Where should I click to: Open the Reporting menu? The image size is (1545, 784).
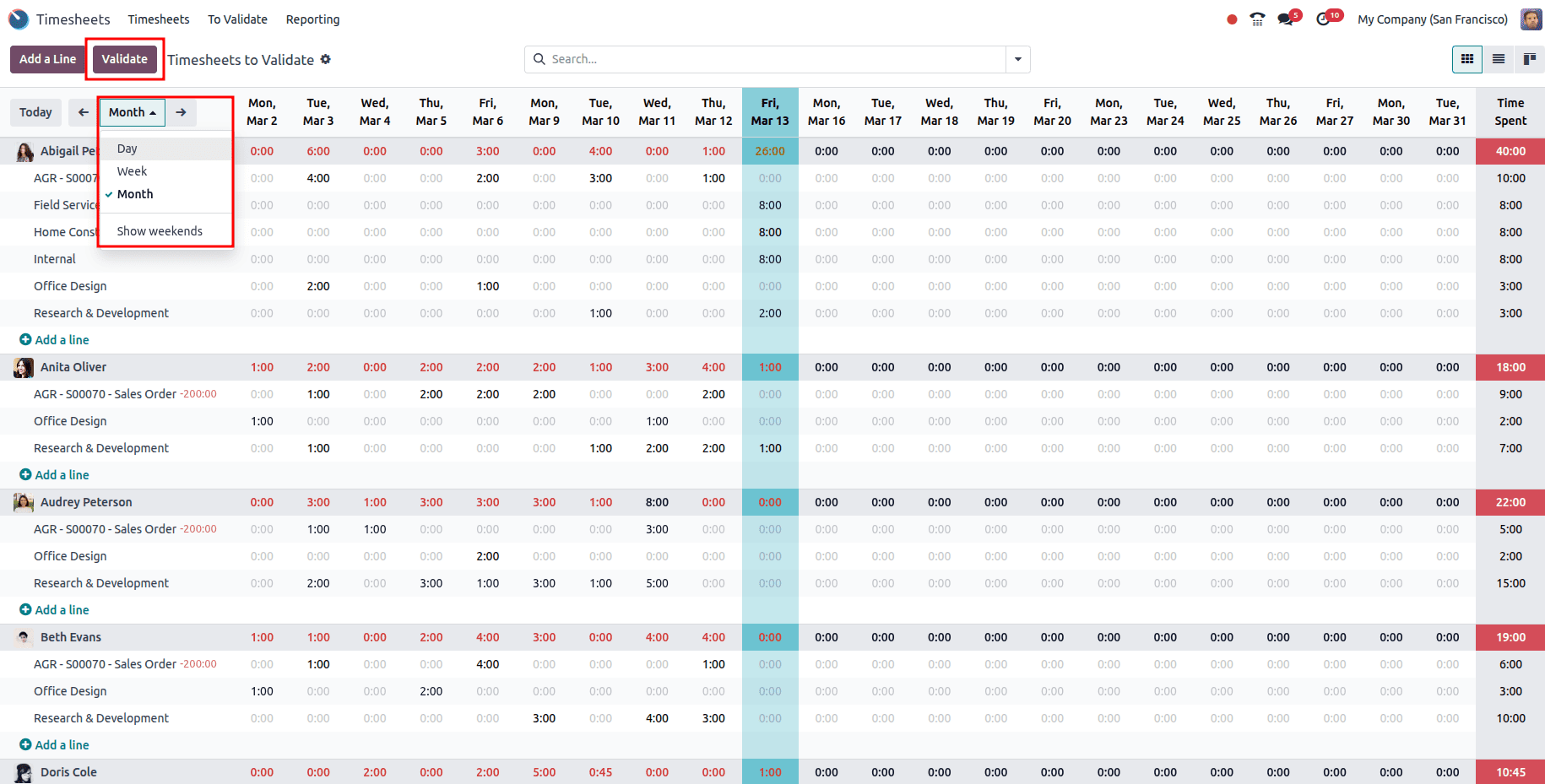pyautogui.click(x=312, y=19)
